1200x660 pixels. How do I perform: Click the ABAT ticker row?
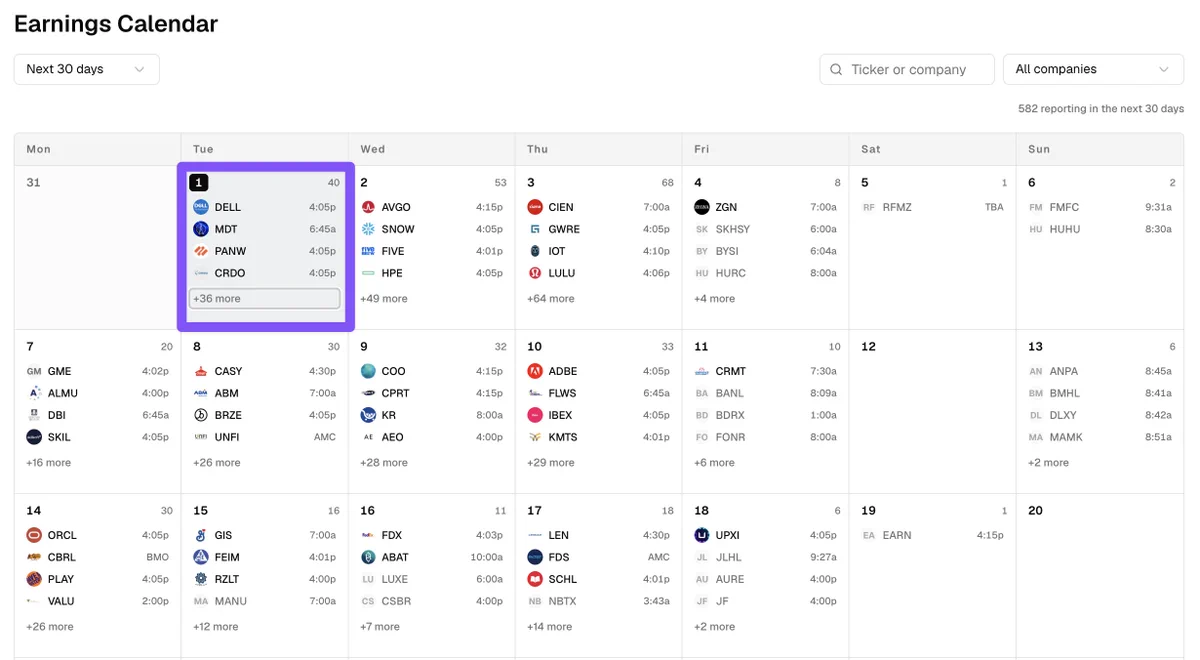click(431, 557)
